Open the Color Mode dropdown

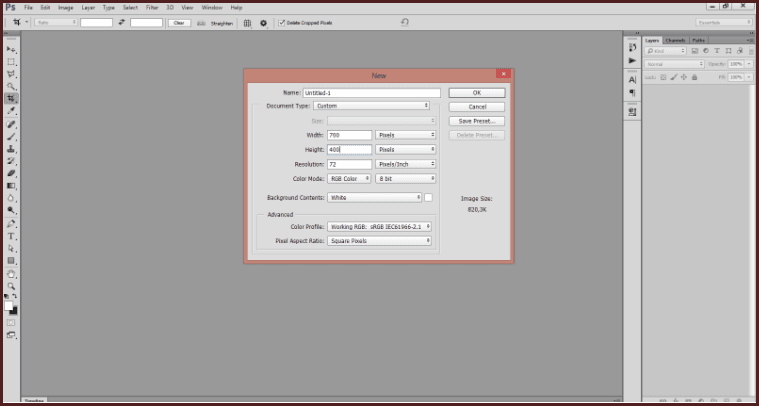[348, 179]
